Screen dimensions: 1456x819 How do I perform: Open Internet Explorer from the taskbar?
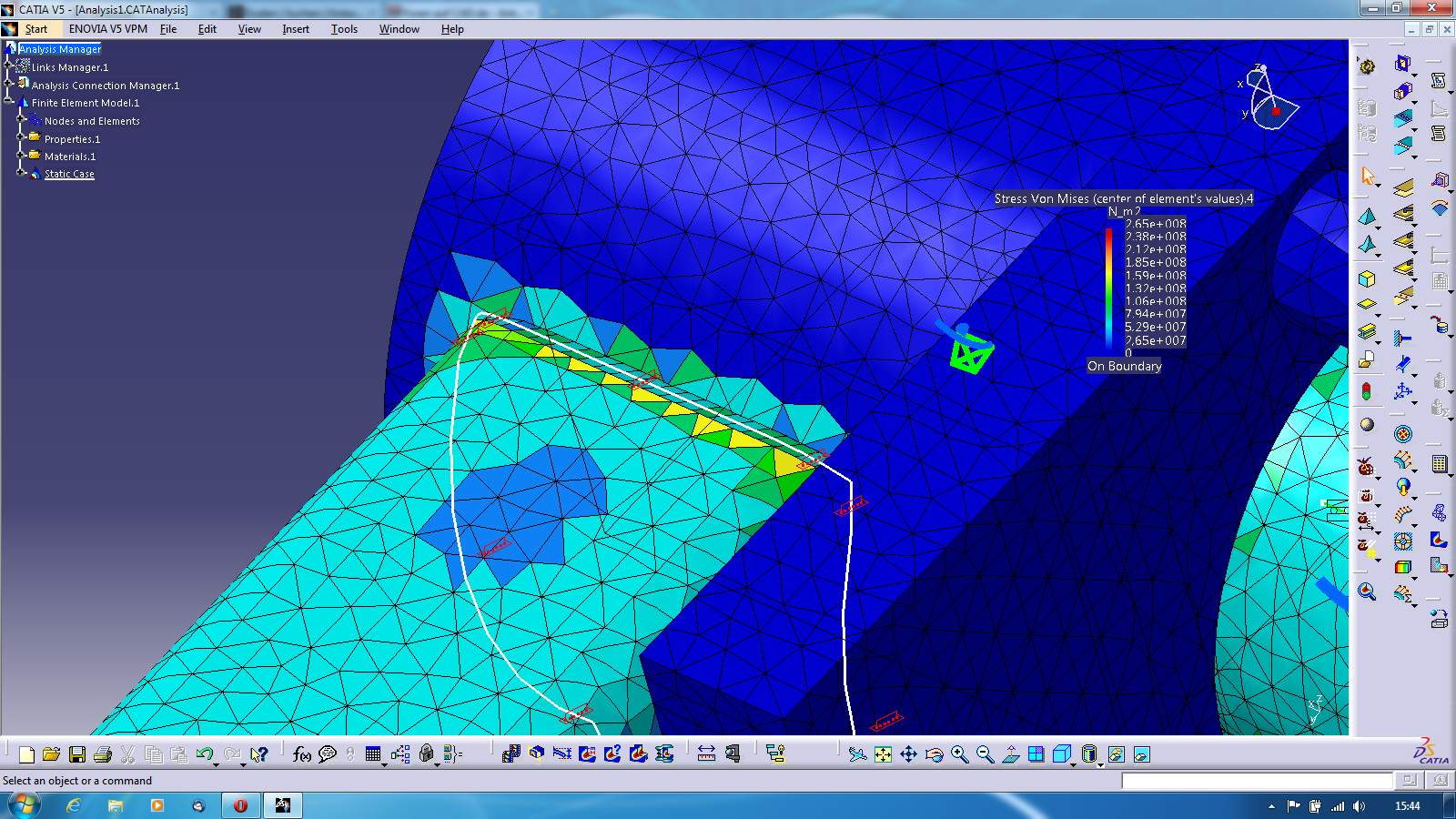pos(74,805)
